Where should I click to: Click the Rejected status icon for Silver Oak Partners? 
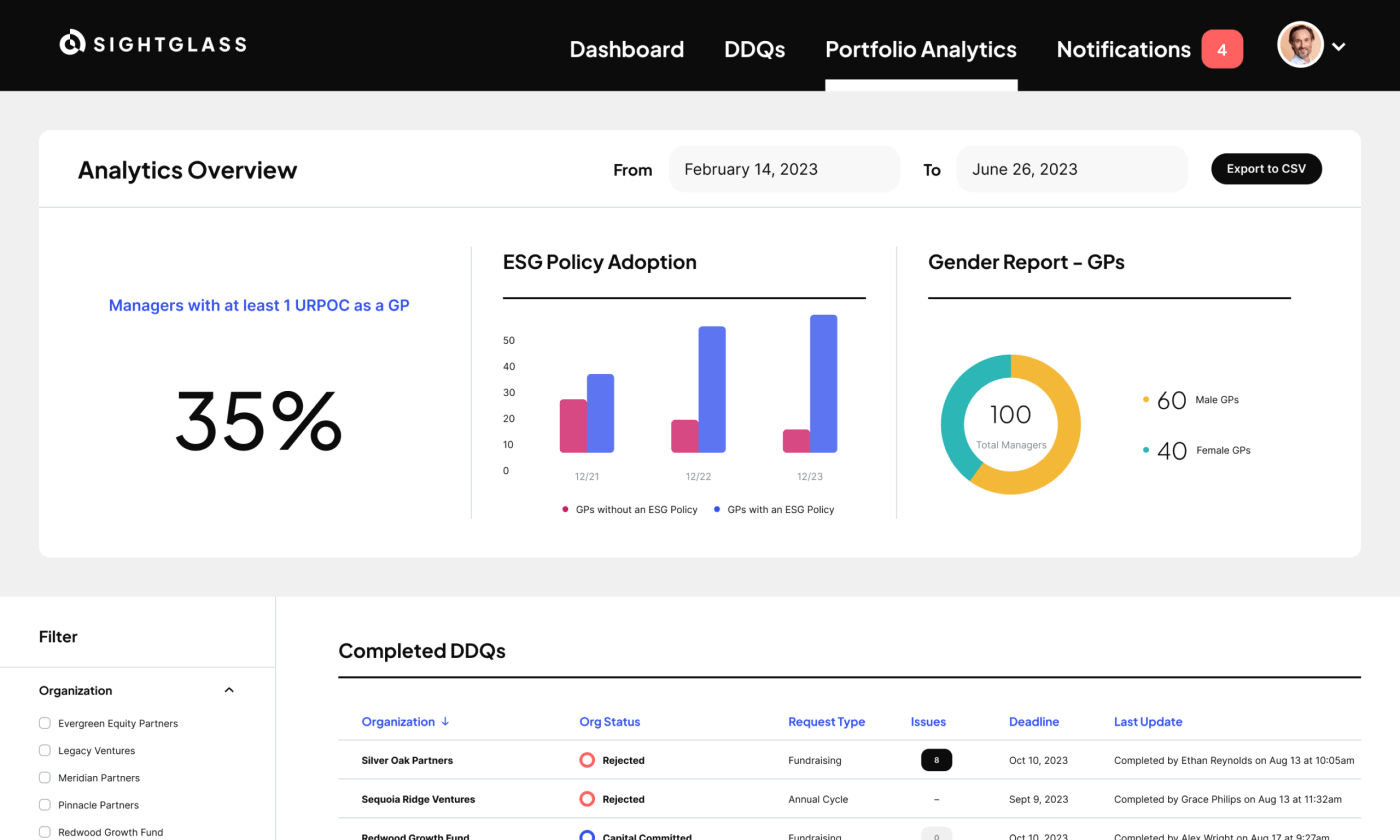tap(587, 760)
